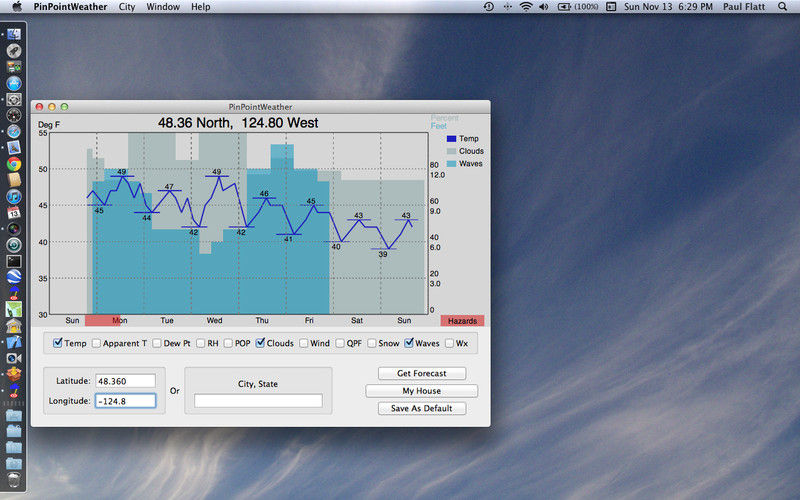Tick the Wx checkbox
Screen dimensions: 800x500
coord(449,343)
